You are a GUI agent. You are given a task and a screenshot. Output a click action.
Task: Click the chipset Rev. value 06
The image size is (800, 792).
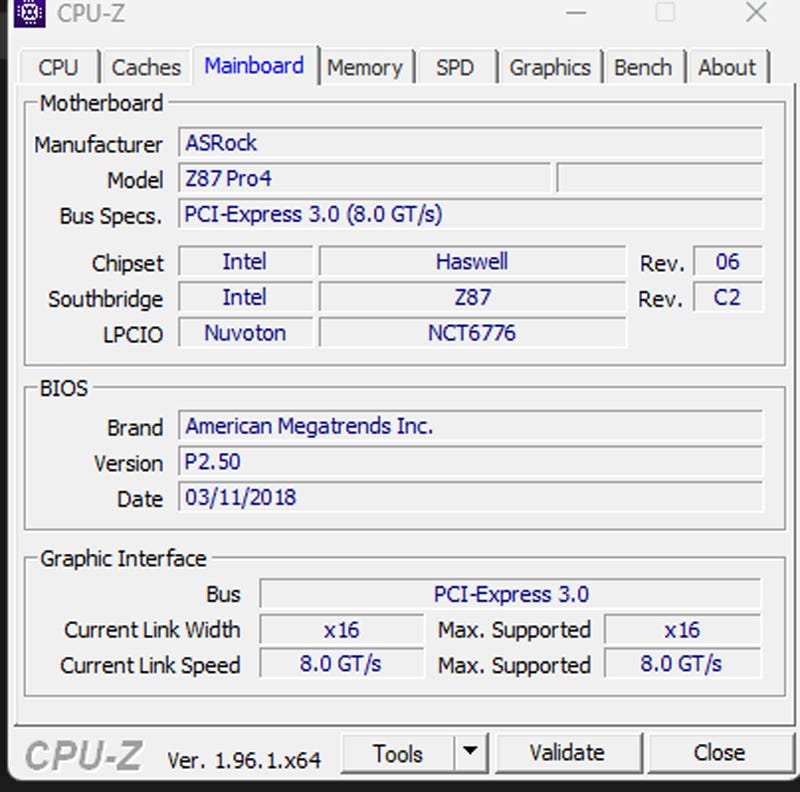(x=728, y=261)
